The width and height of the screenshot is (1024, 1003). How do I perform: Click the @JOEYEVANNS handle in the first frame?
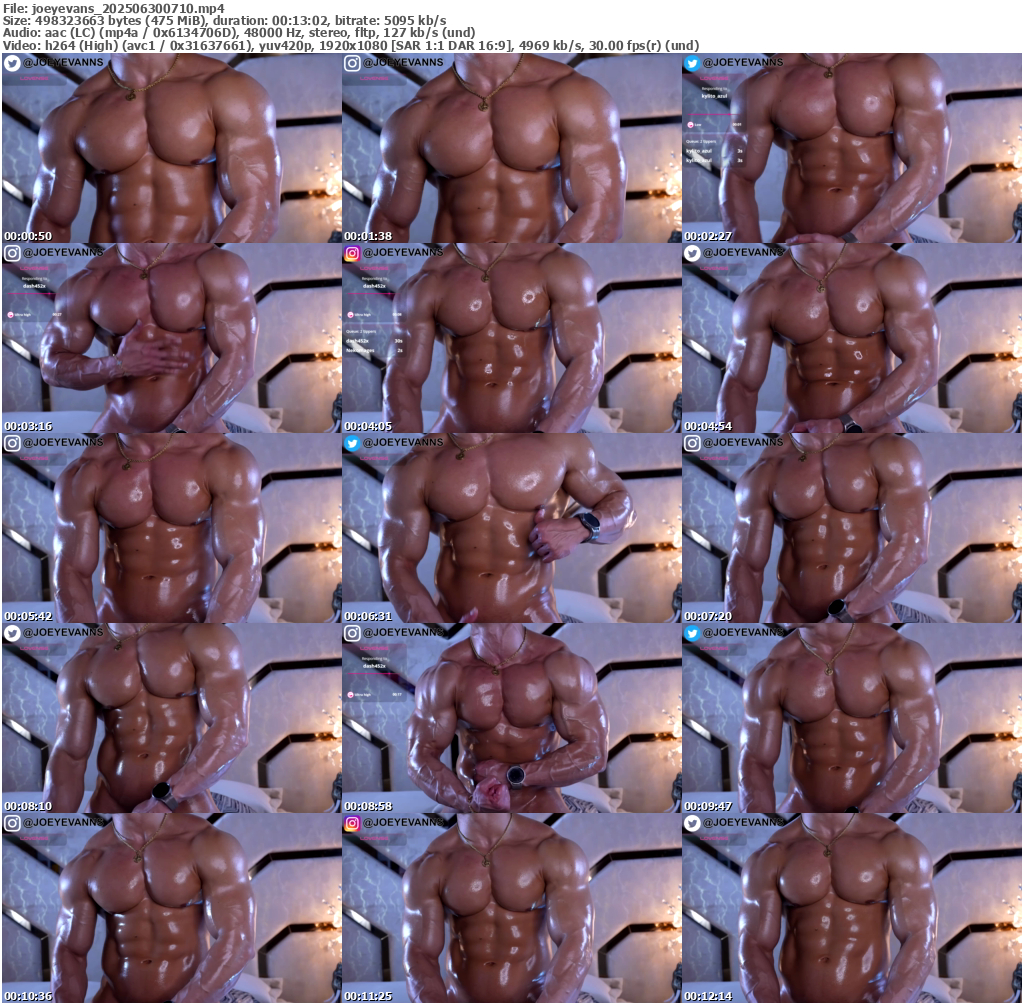pyautogui.click(x=63, y=63)
